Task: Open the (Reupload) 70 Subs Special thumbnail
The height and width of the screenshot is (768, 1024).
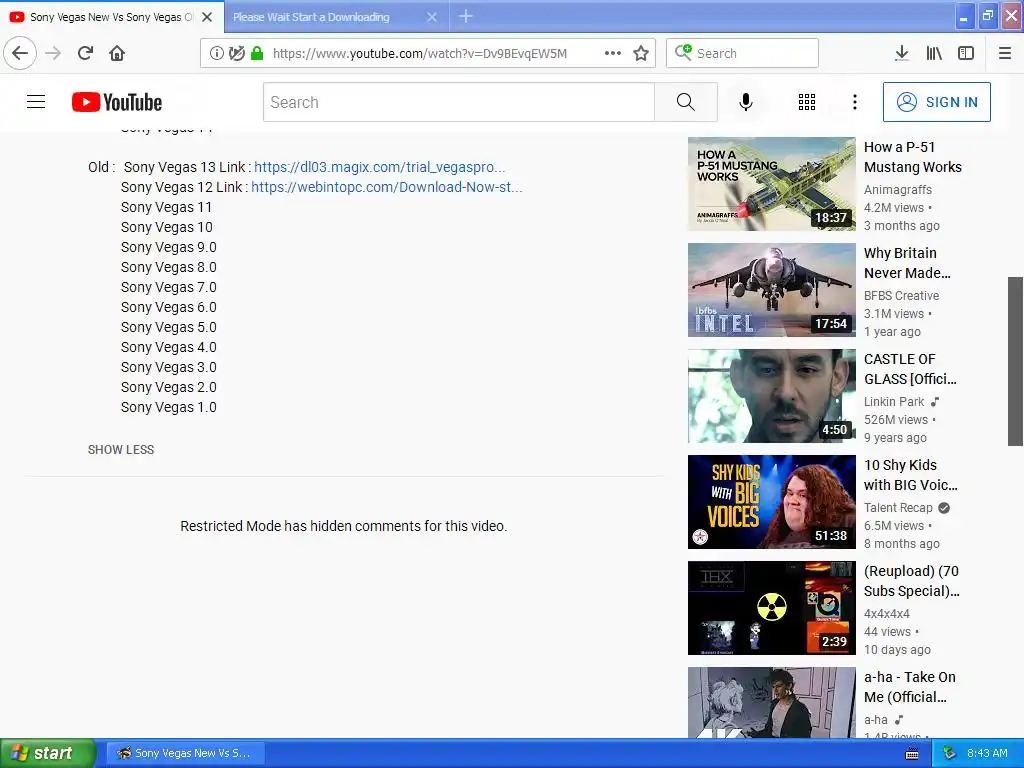Action: tap(771, 608)
